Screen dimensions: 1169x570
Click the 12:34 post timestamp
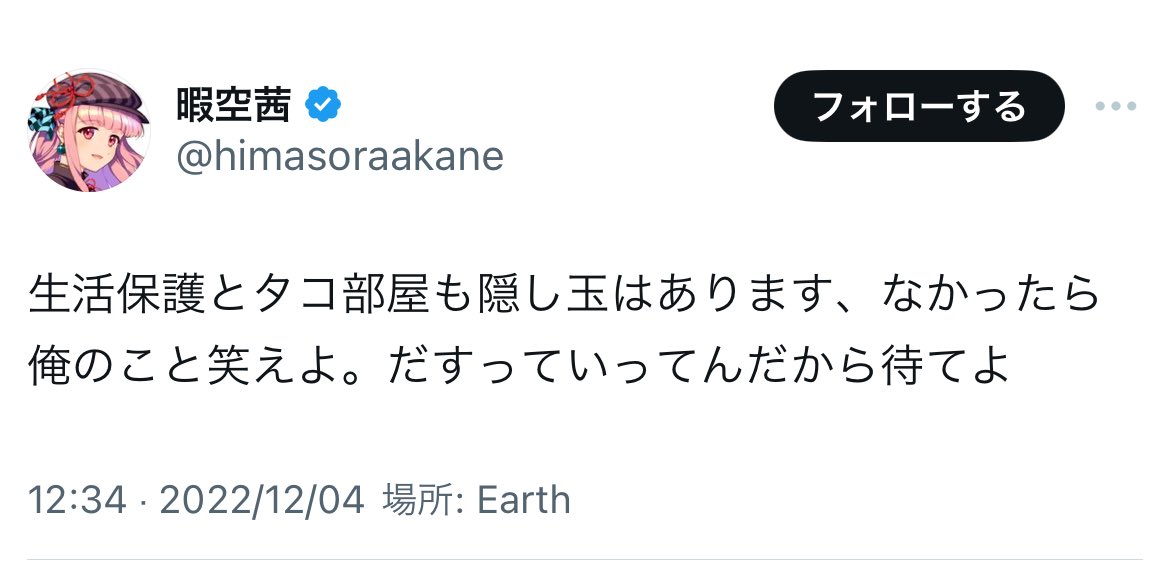(x=77, y=500)
